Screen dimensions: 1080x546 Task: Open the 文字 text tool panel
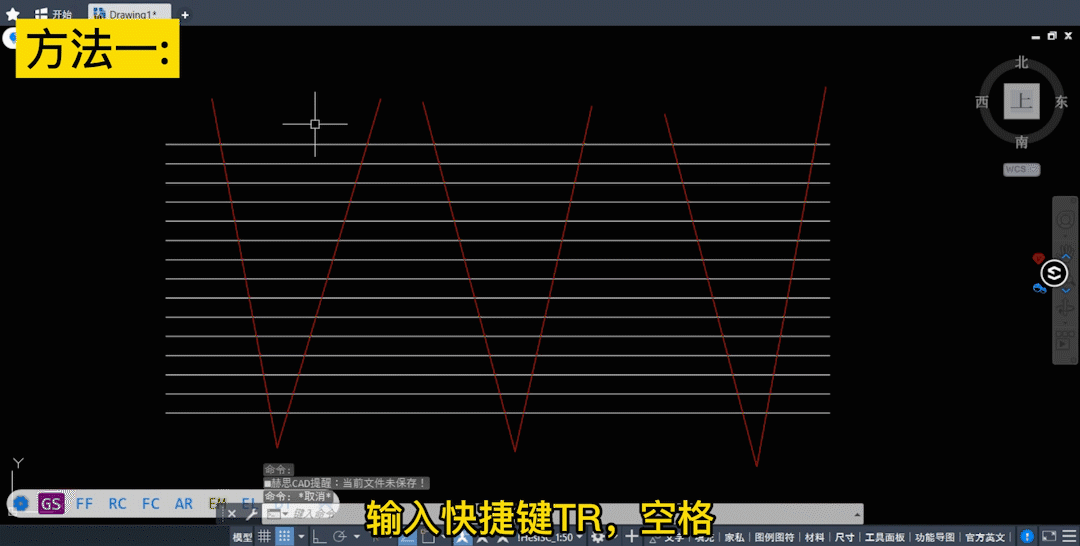click(x=674, y=537)
